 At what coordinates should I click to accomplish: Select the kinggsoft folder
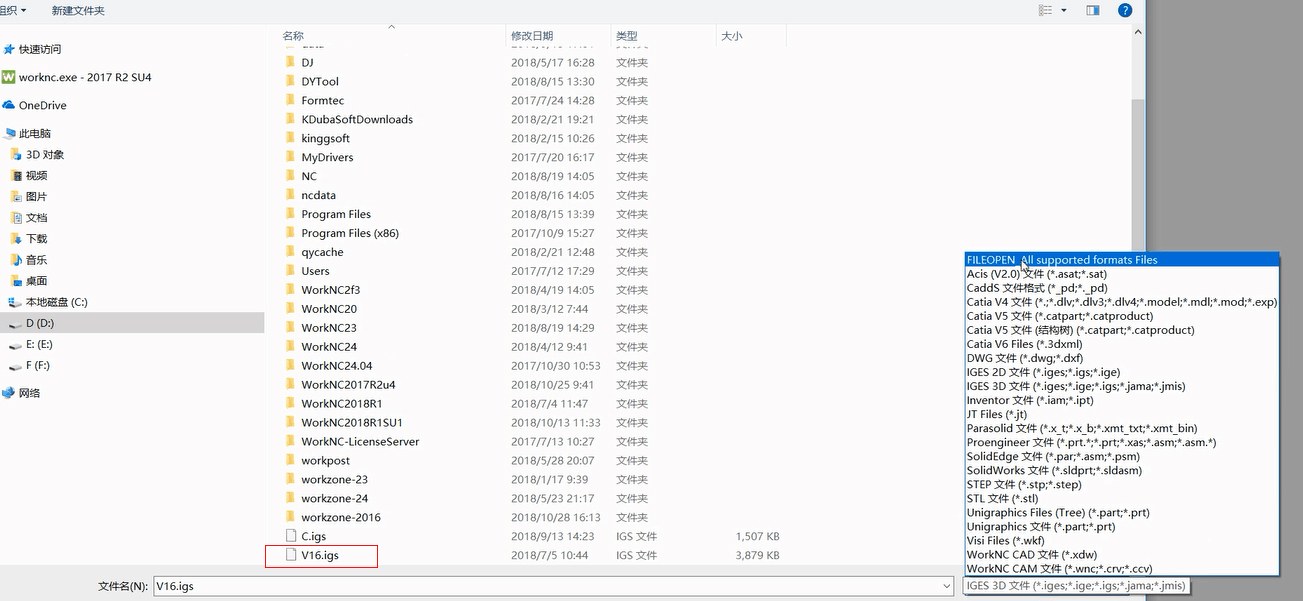click(325, 138)
